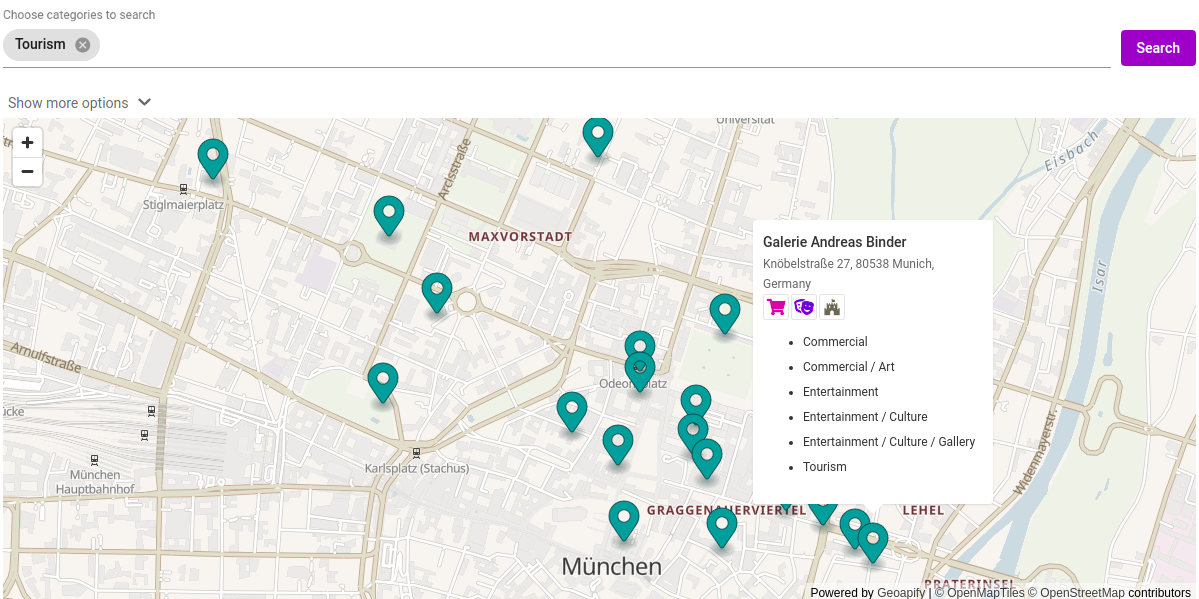Click the shopping cart icon in popup
Viewport: 1199px width, 599px height.
(776, 307)
